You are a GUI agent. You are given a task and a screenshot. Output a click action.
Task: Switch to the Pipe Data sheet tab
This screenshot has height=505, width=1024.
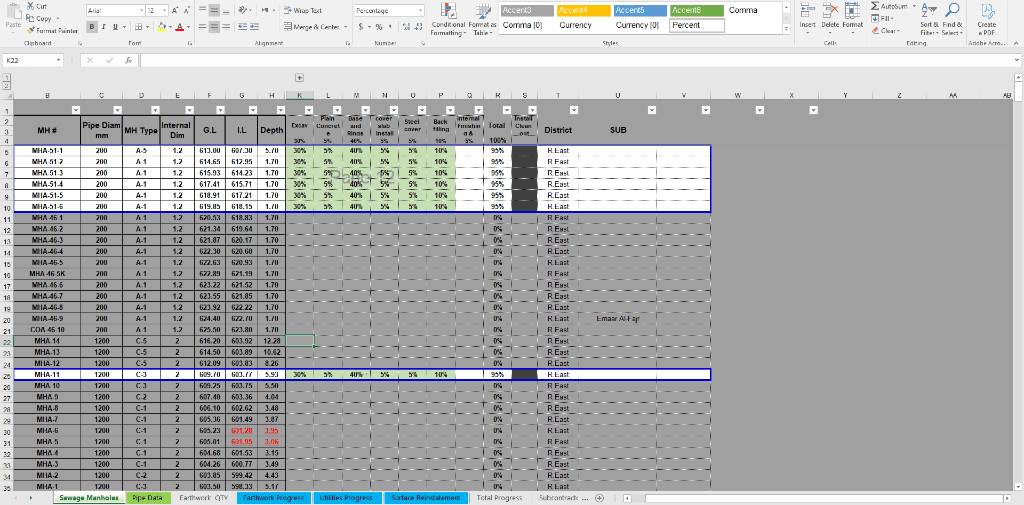(149, 497)
